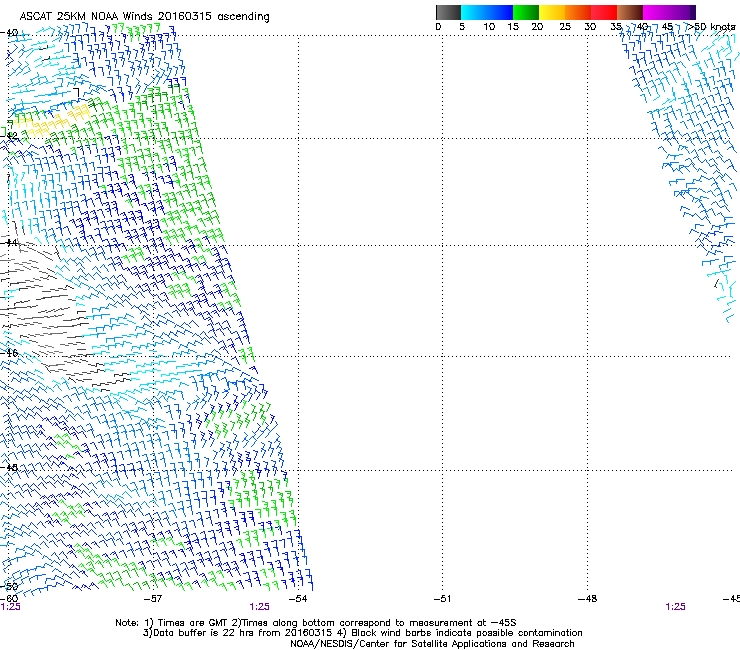740x650 pixels.
Task: Select the gray 0–5 knots color bar segment
Action: [448, 12]
